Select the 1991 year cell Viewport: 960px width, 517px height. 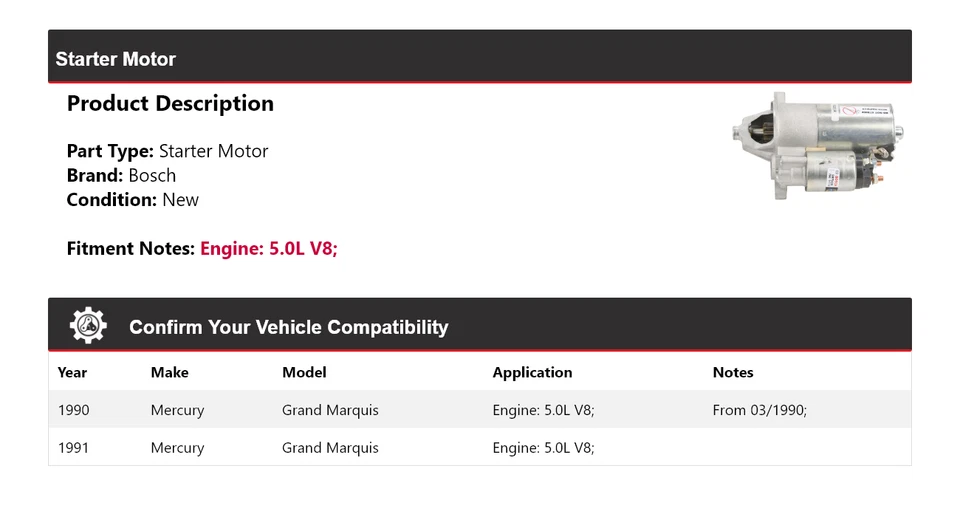(74, 448)
